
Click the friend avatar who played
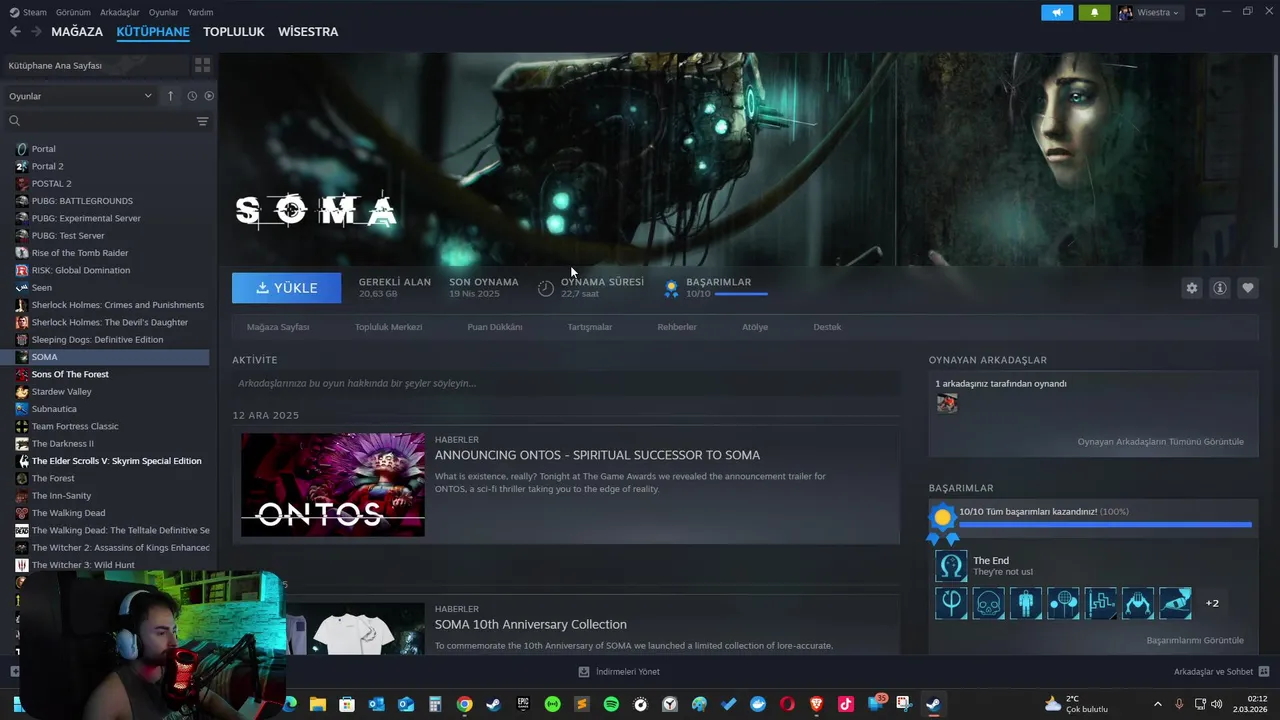coord(947,403)
